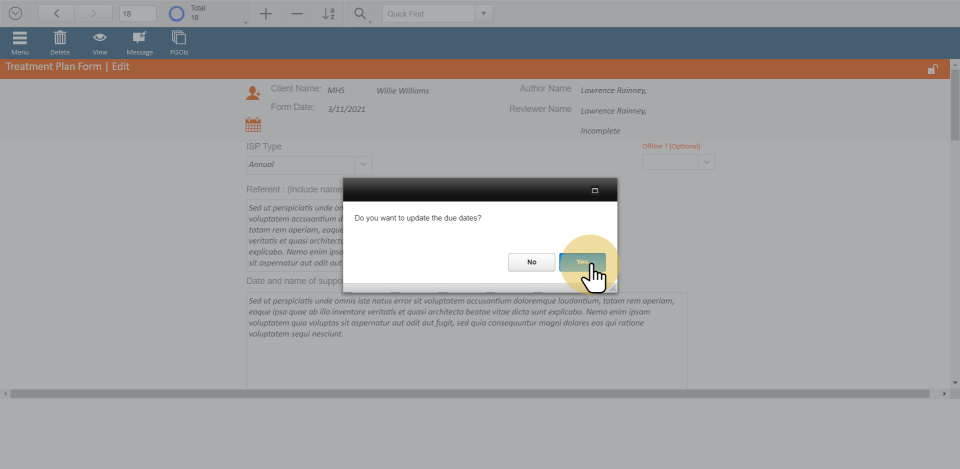Image resolution: width=960 pixels, height=469 pixels.
Task: Click the plus icon to add record
Action: tap(265, 14)
